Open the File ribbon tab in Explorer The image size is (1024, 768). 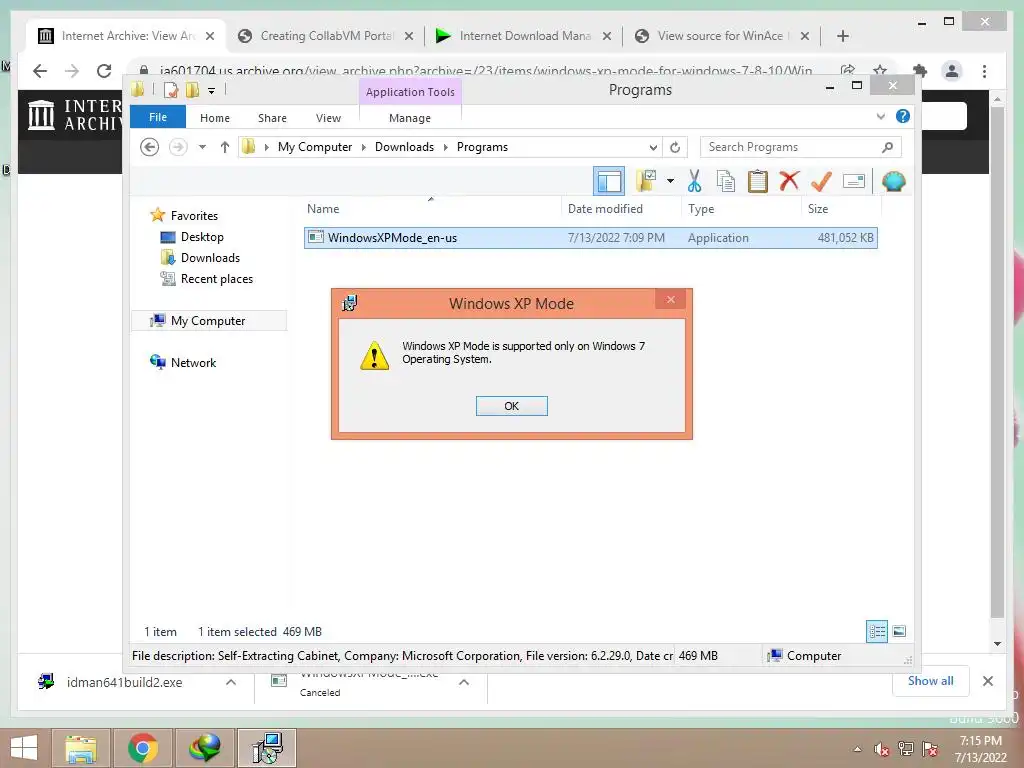[157, 117]
